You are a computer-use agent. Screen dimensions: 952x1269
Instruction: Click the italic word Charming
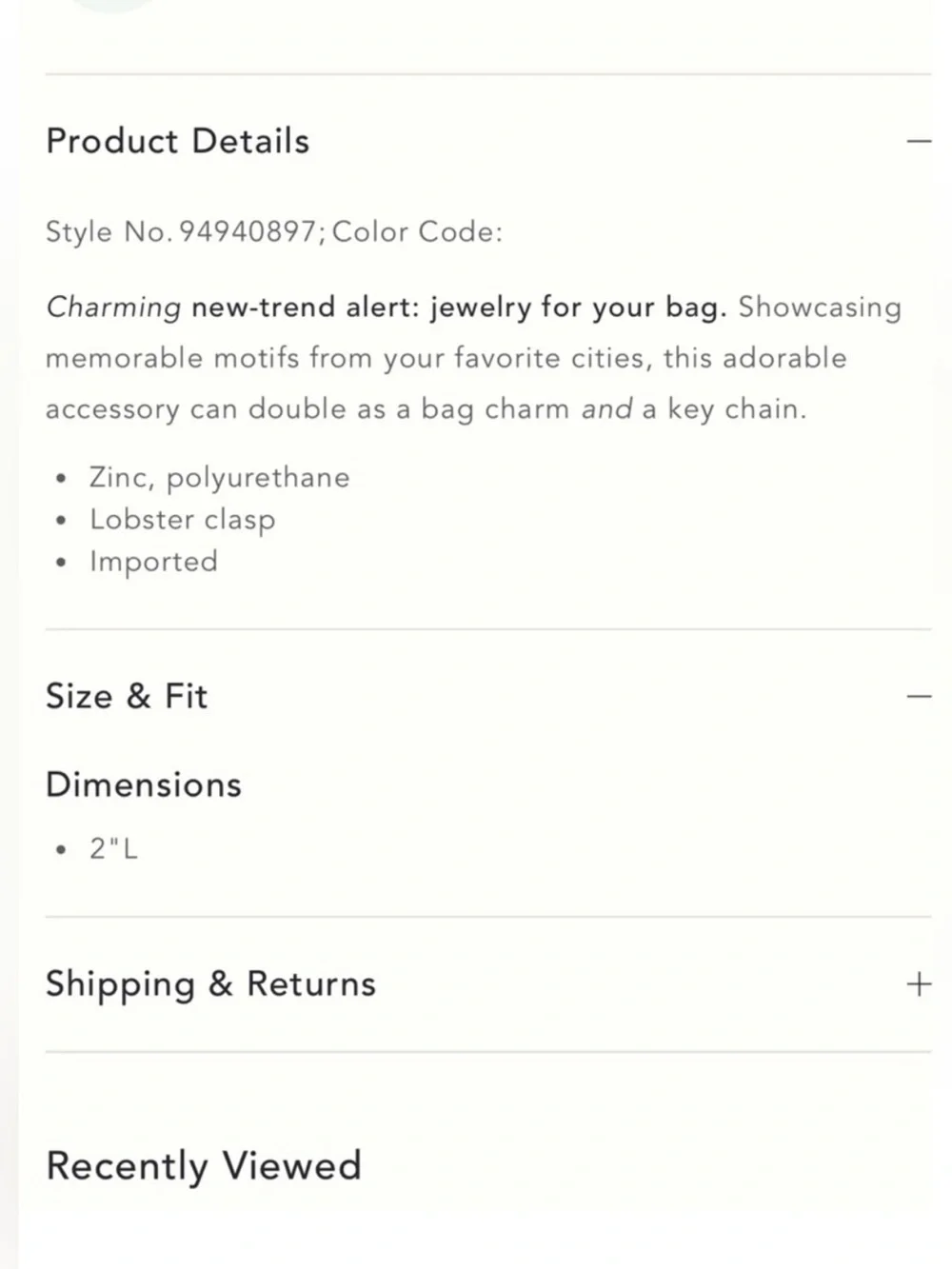[113, 307]
